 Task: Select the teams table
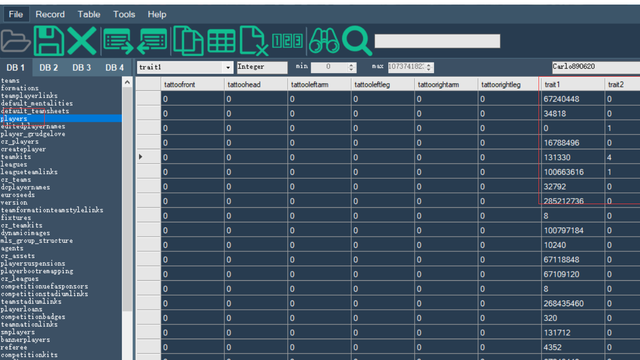click(x=10, y=80)
